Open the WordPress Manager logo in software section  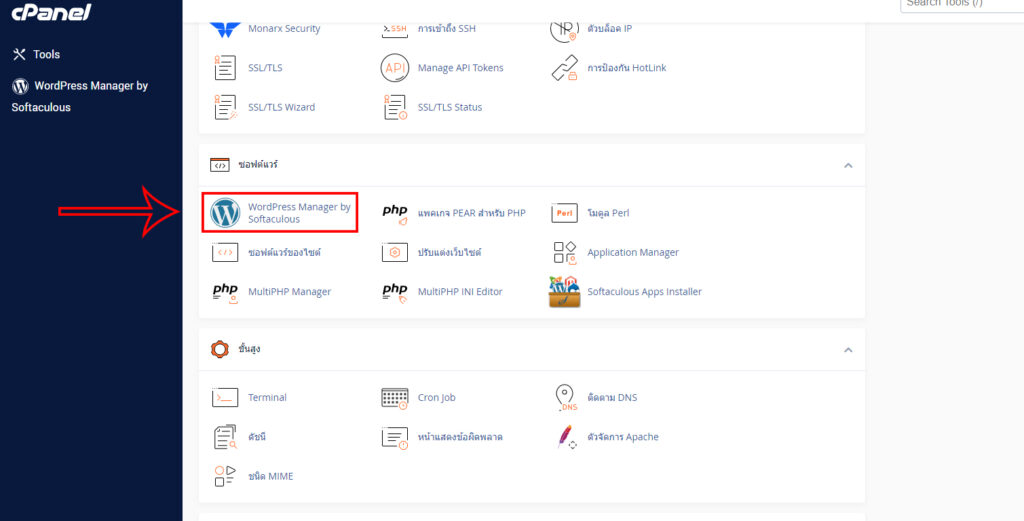[x=225, y=213]
